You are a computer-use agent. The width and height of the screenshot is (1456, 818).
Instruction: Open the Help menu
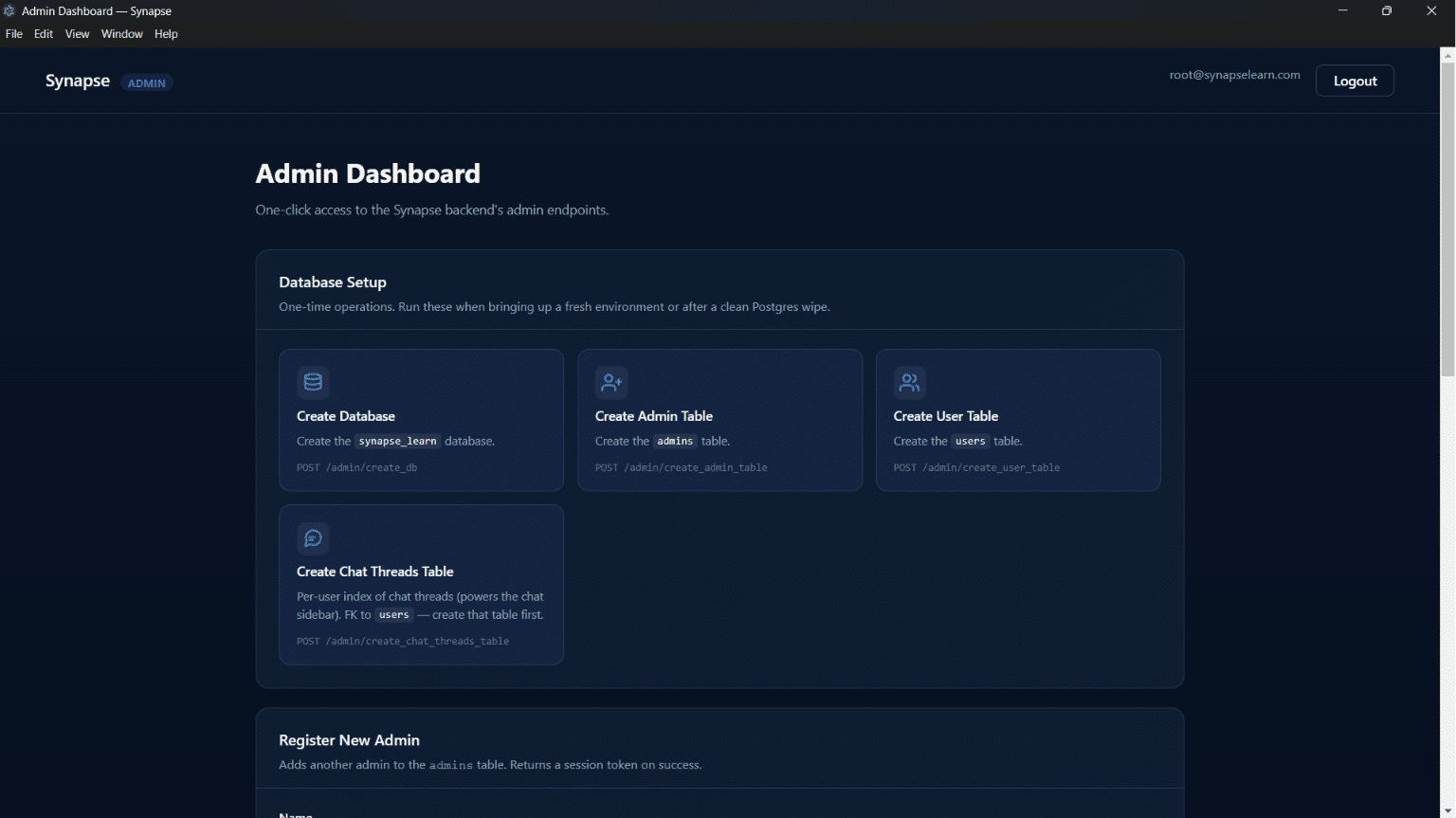166,34
